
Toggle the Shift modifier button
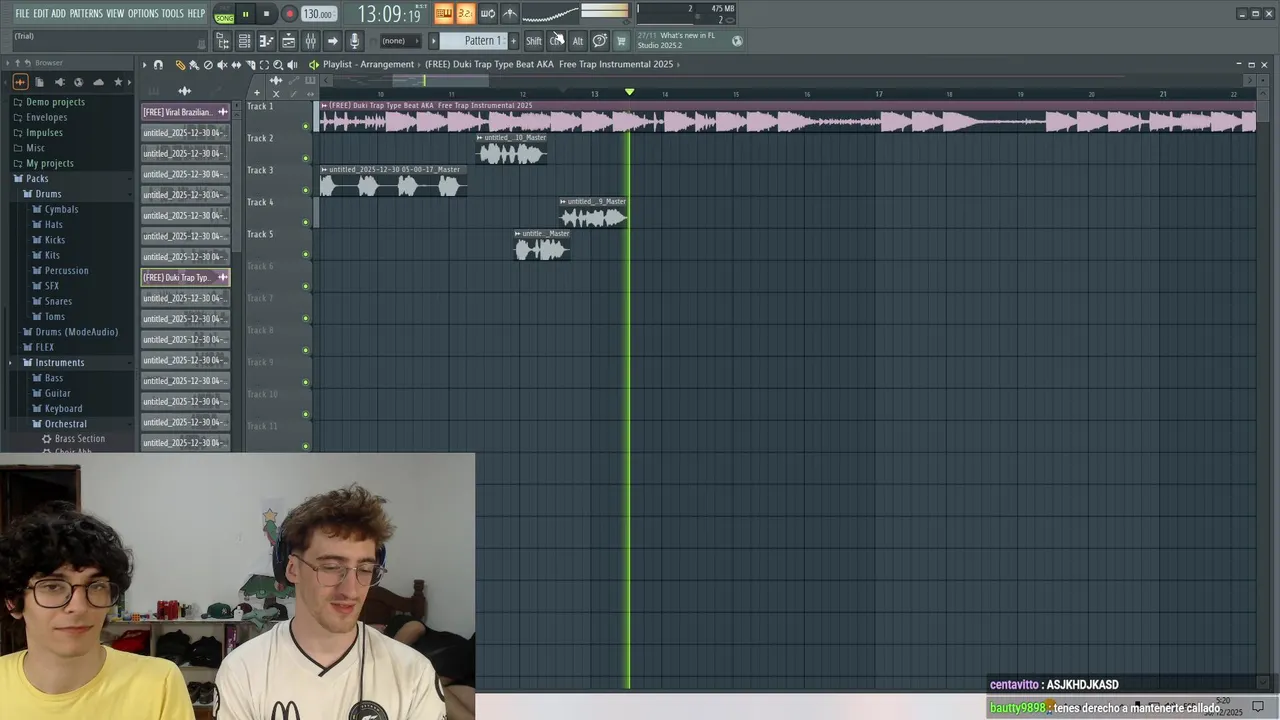pos(534,41)
